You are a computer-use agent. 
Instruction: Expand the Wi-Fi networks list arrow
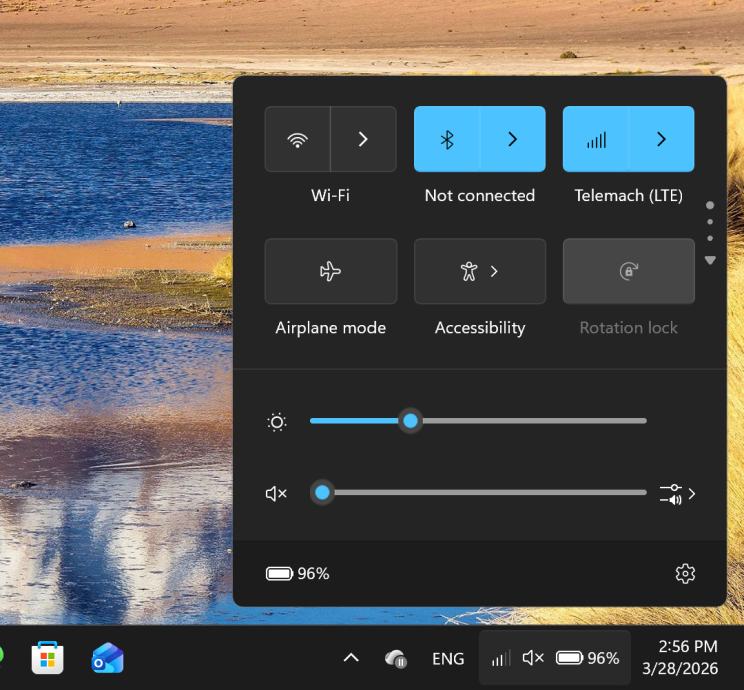coord(363,139)
